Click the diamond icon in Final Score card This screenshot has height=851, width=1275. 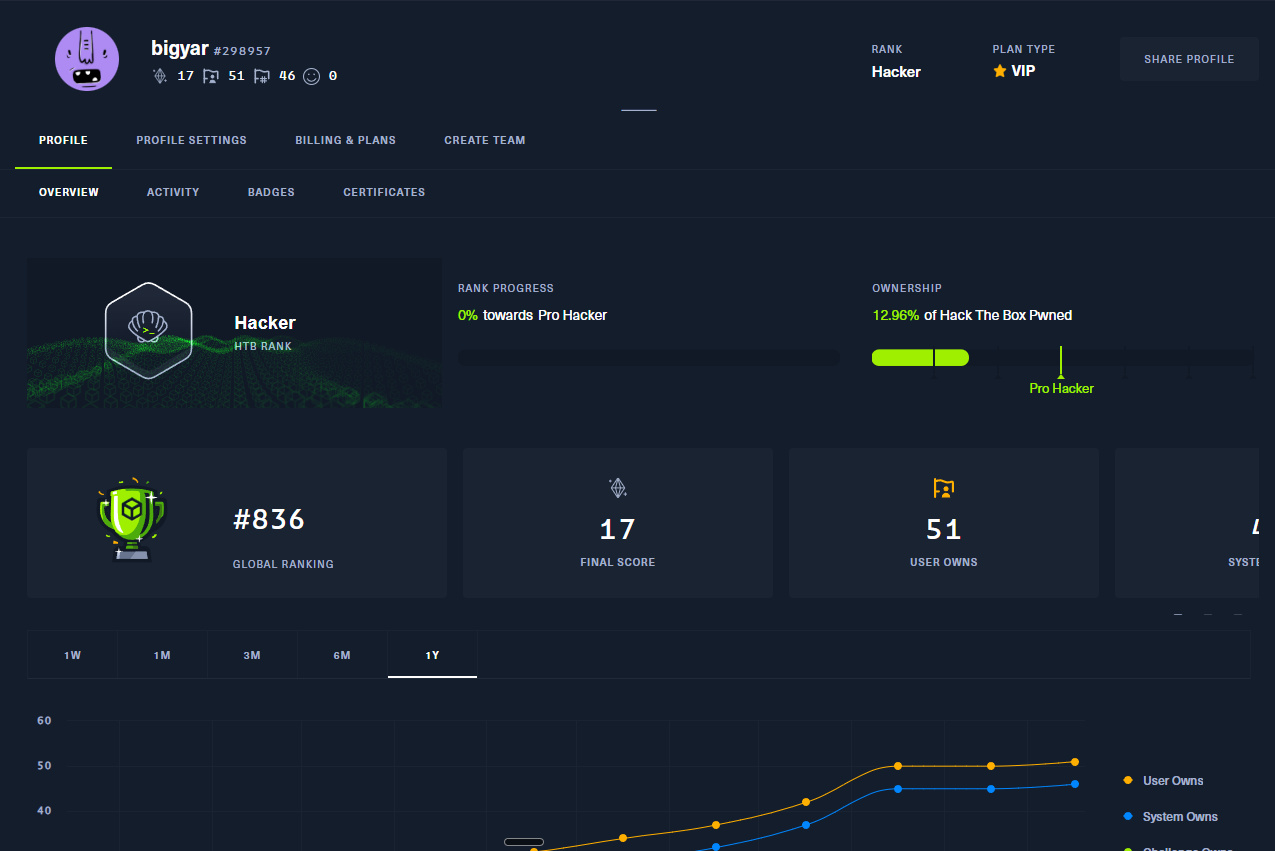coord(617,488)
